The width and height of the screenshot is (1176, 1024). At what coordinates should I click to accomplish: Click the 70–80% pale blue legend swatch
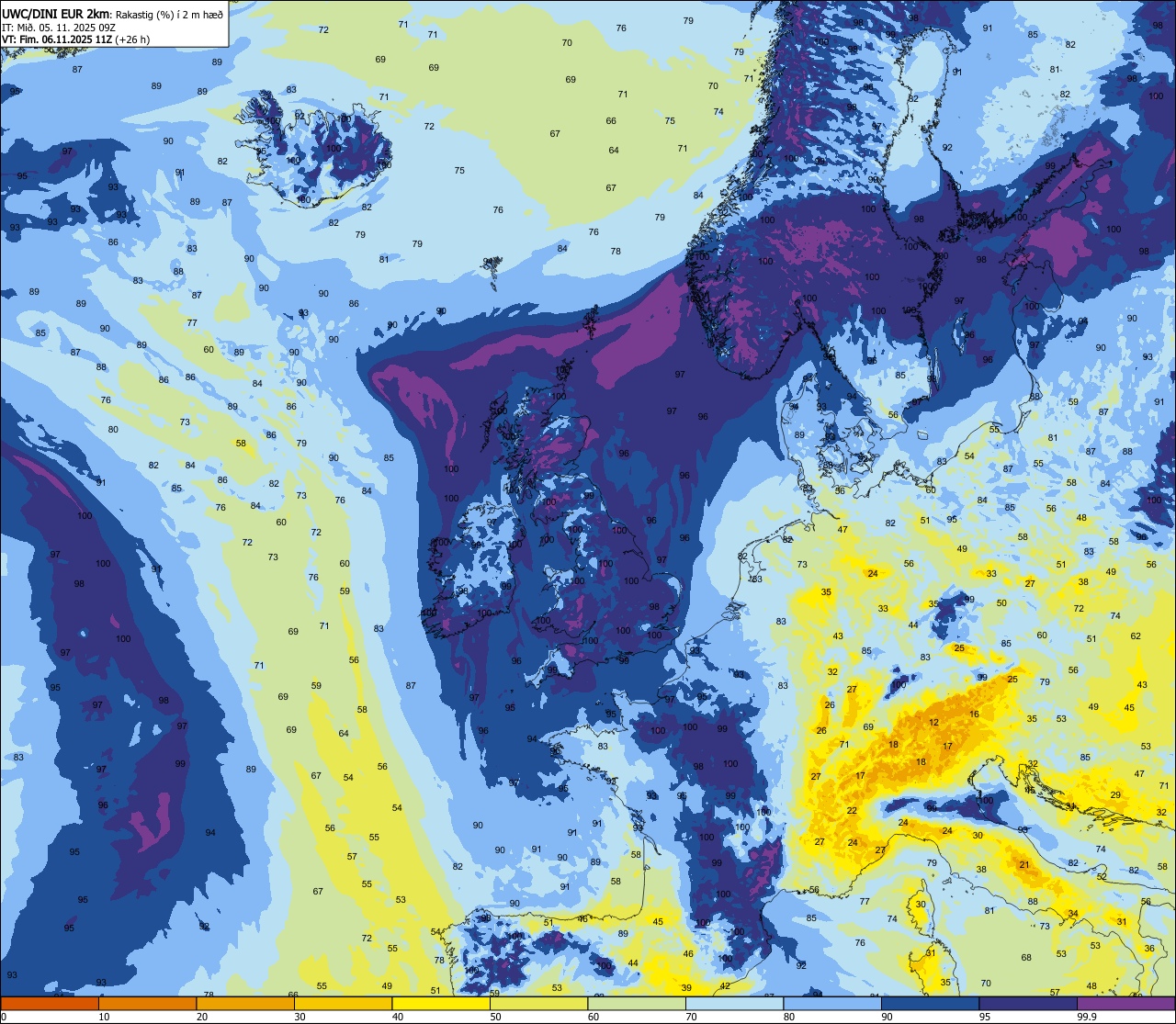click(734, 1003)
